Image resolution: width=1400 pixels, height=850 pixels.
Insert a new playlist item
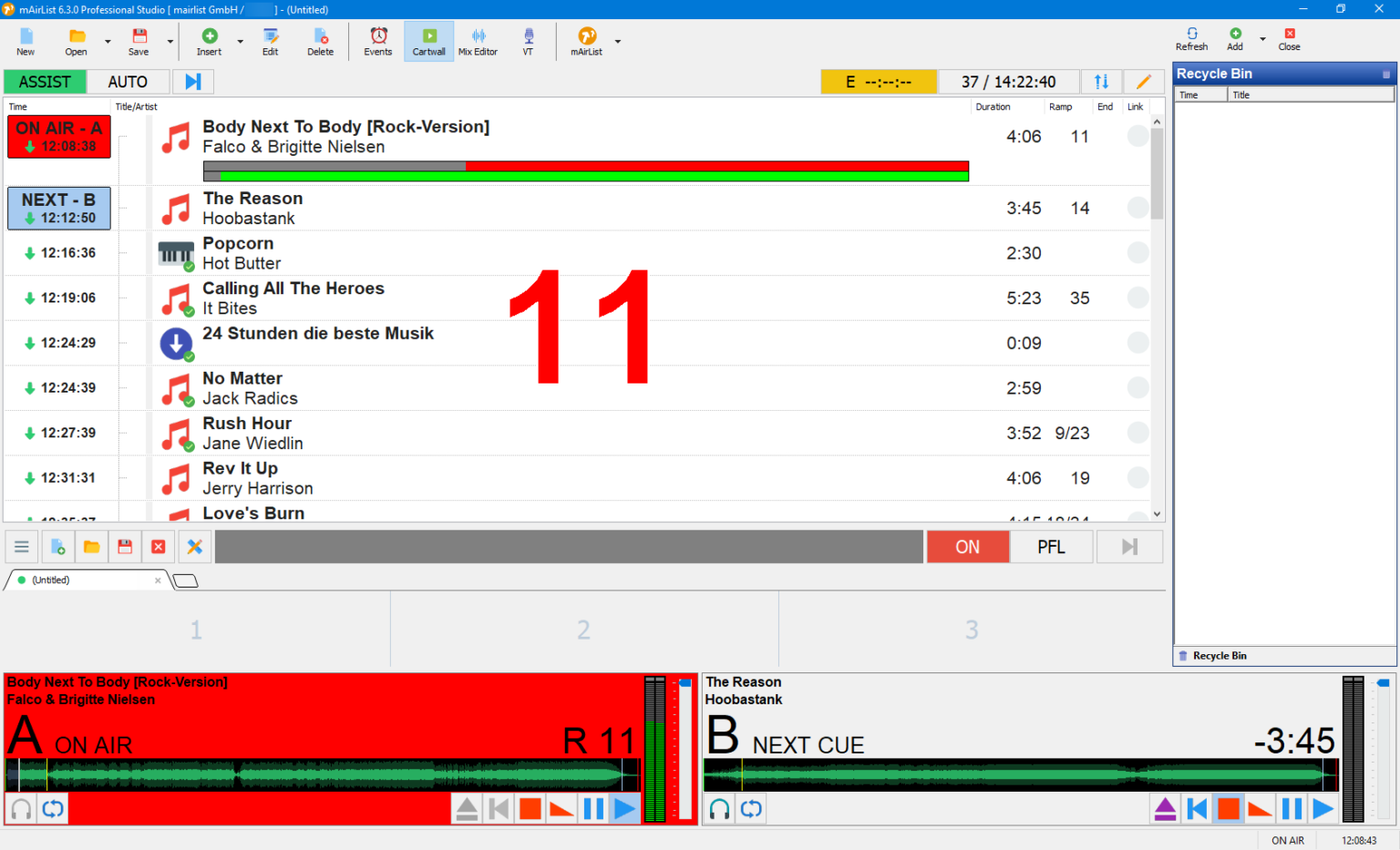(x=209, y=41)
